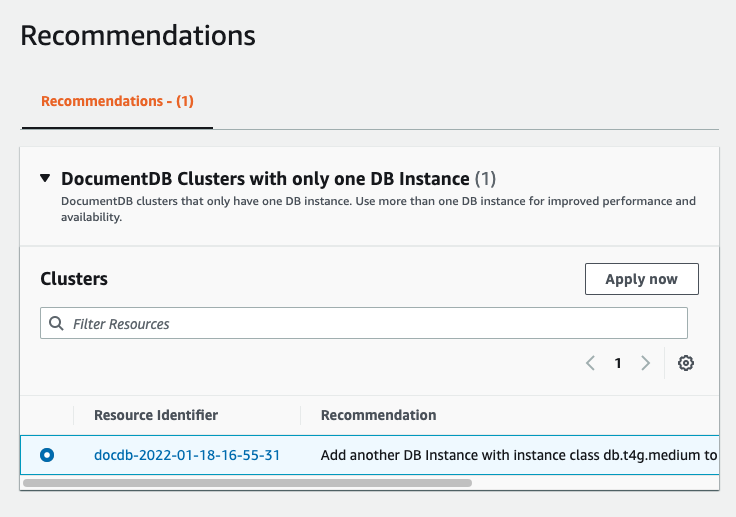This screenshot has height=517, width=736.
Task: Go to next page with right chevron
Action: 645,363
